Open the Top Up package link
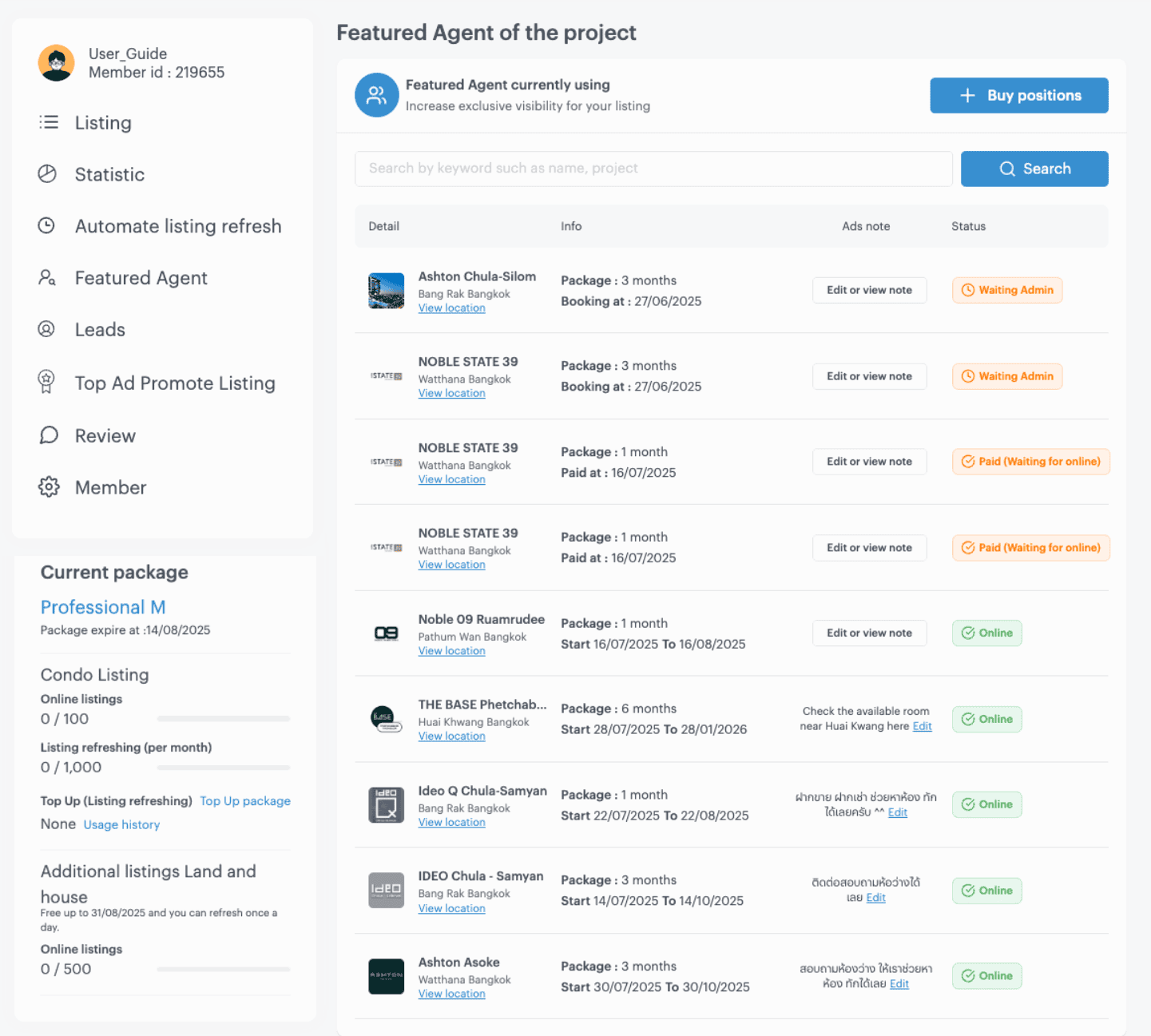The height and width of the screenshot is (1036, 1151). pyautogui.click(x=245, y=801)
